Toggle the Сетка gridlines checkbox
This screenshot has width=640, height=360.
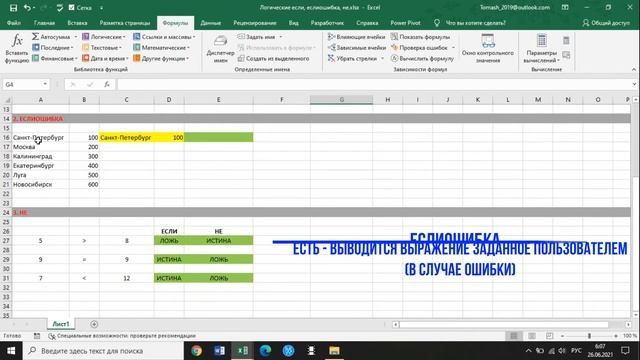pos(72,8)
